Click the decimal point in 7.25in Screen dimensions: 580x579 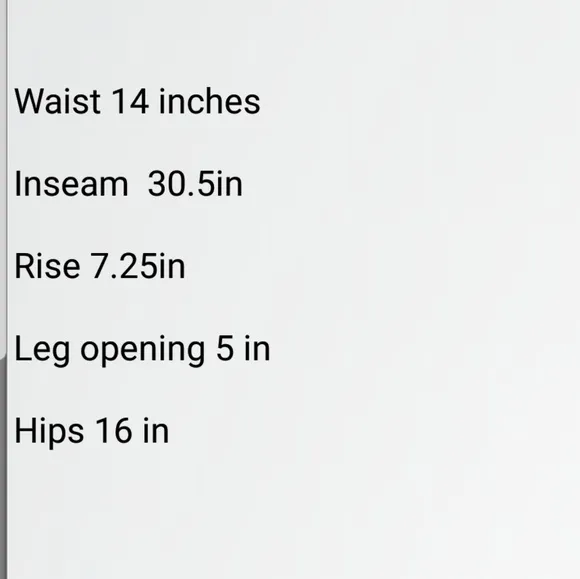[115, 276]
